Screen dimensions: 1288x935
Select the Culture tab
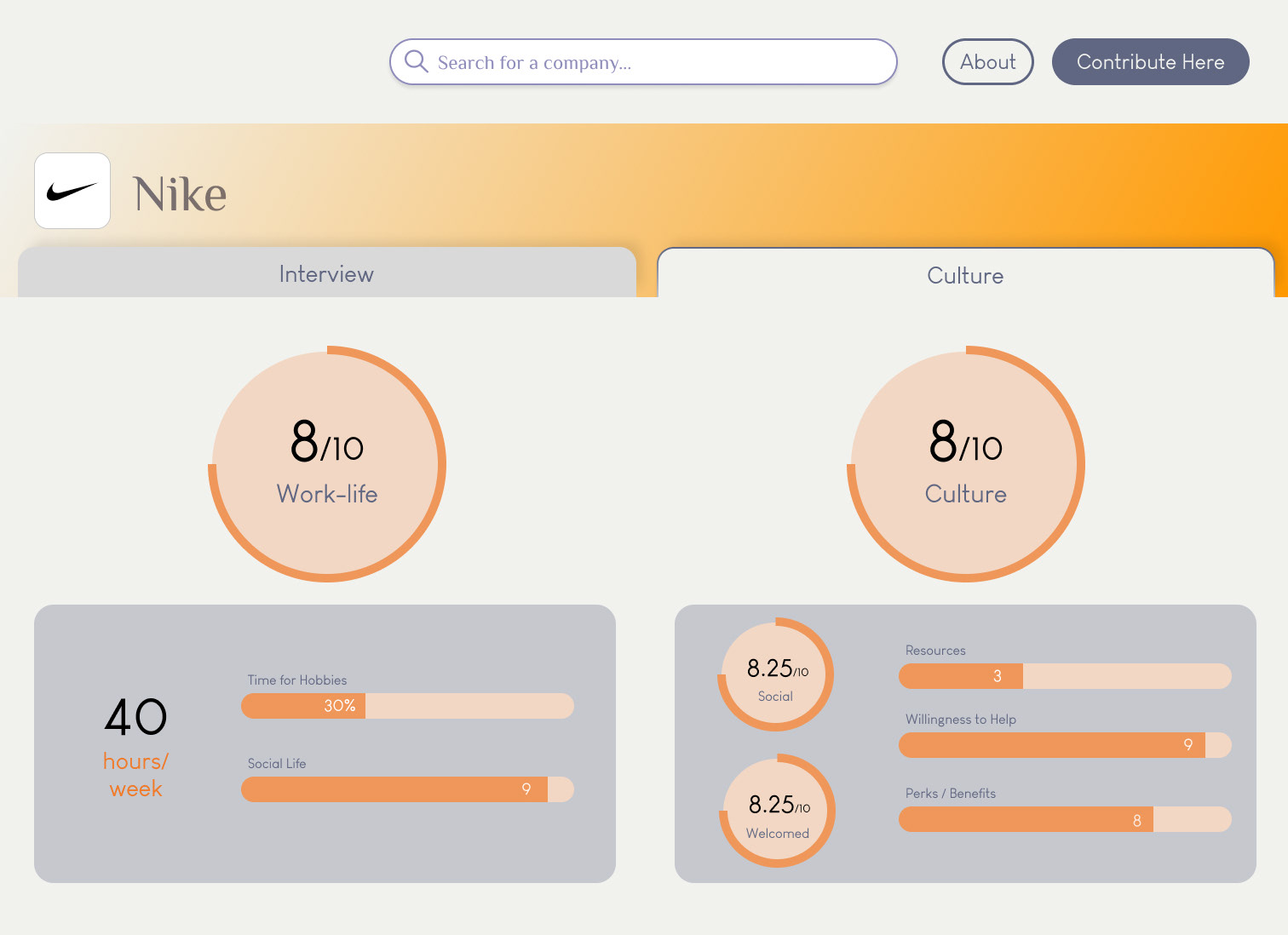pos(965,275)
